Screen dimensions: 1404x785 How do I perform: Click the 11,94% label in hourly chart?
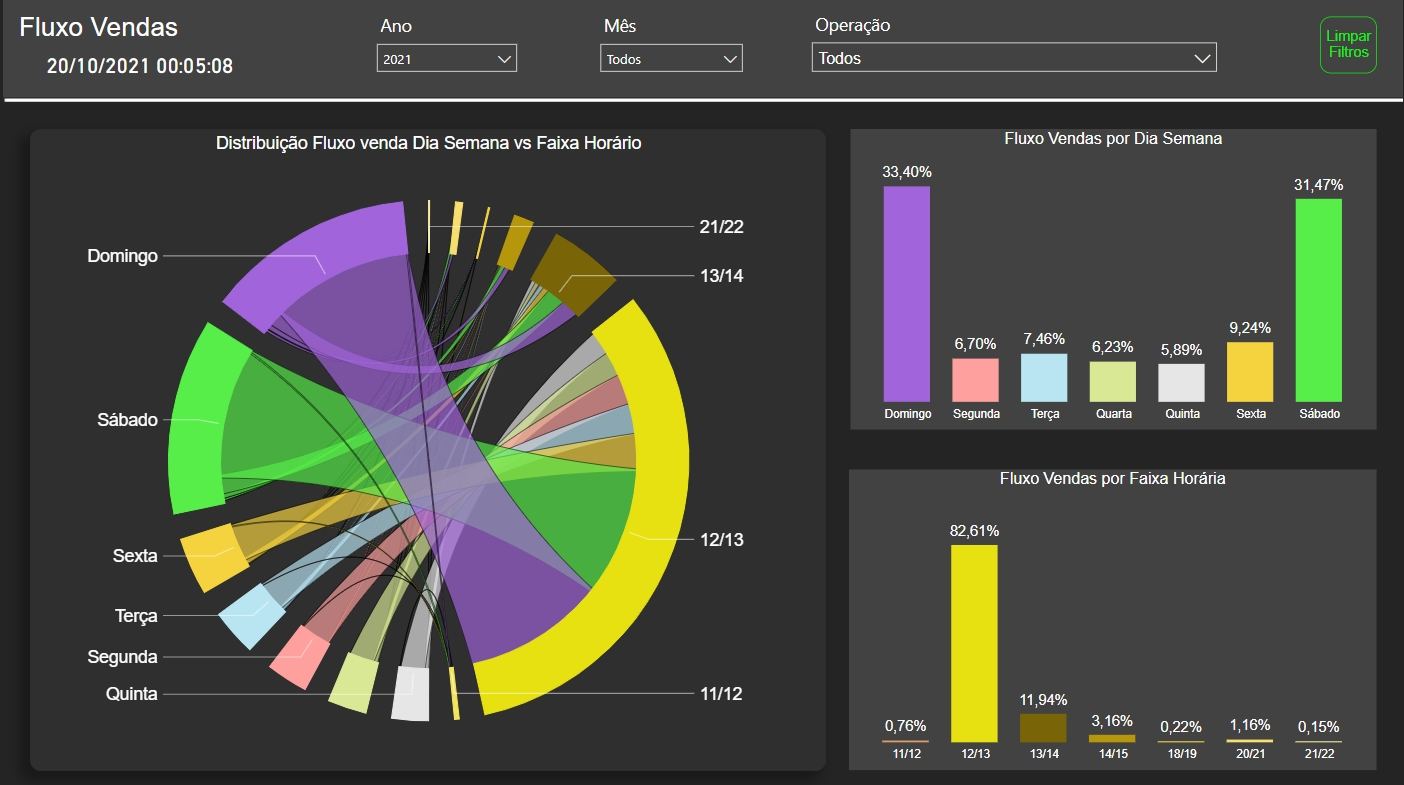click(1043, 700)
